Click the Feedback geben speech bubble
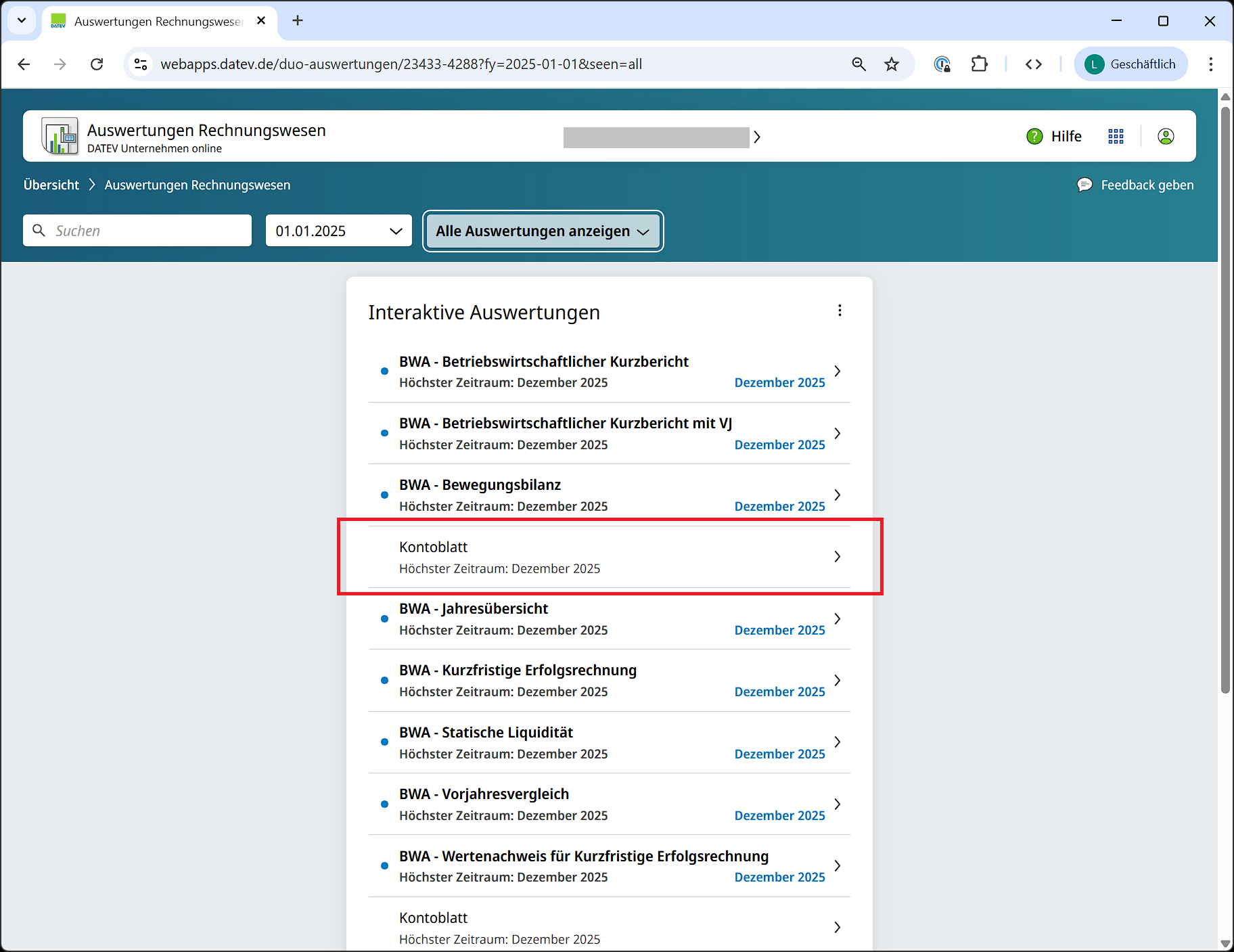This screenshot has height=952, width=1234. [x=1084, y=185]
